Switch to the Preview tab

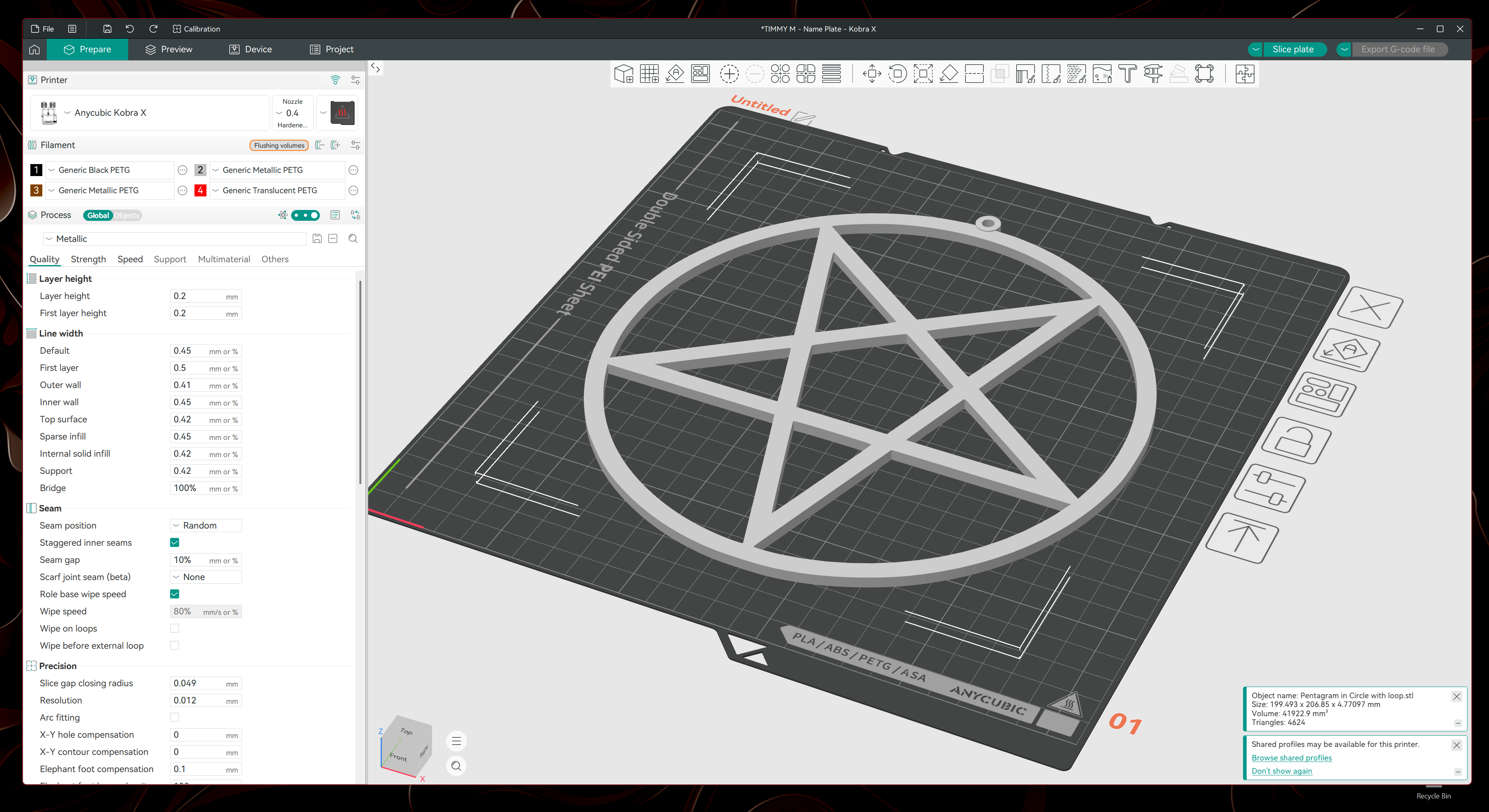tap(169, 49)
